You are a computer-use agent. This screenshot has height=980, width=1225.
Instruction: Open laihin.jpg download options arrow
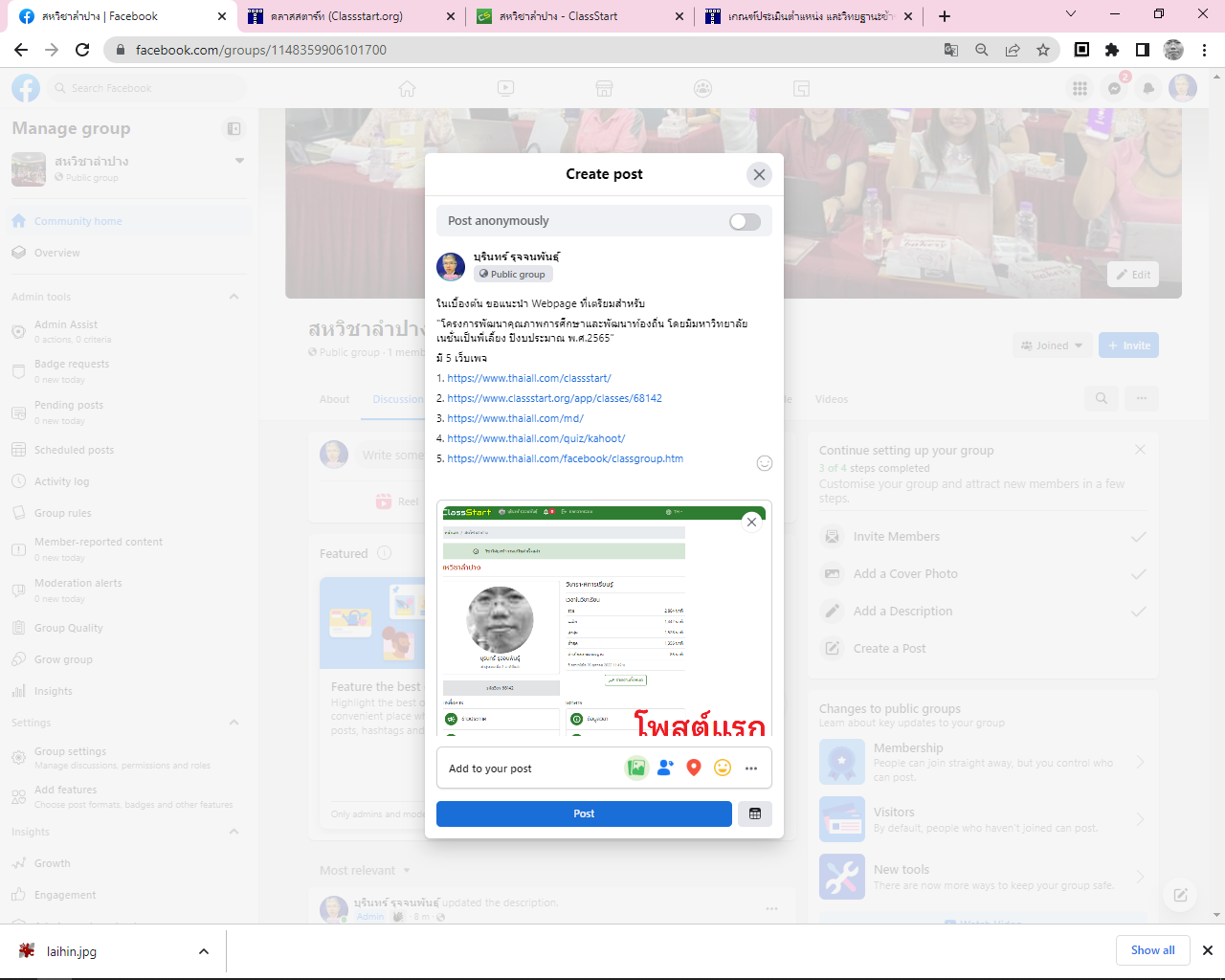pos(204,951)
